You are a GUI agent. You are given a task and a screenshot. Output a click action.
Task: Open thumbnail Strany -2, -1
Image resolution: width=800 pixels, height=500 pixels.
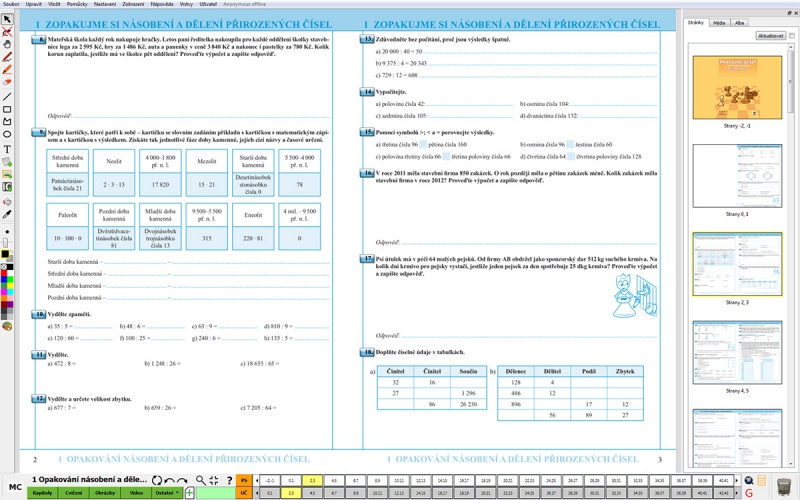click(737, 87)
